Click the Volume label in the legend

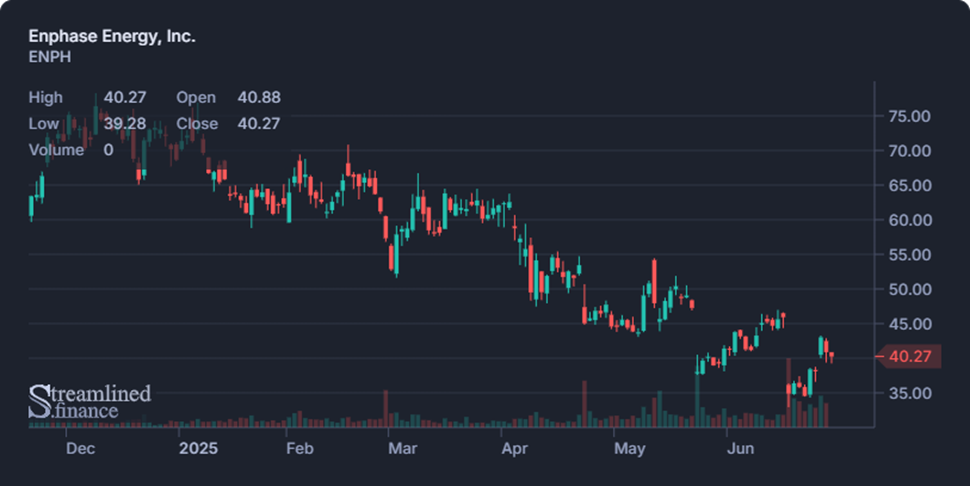tap(56, 150)
